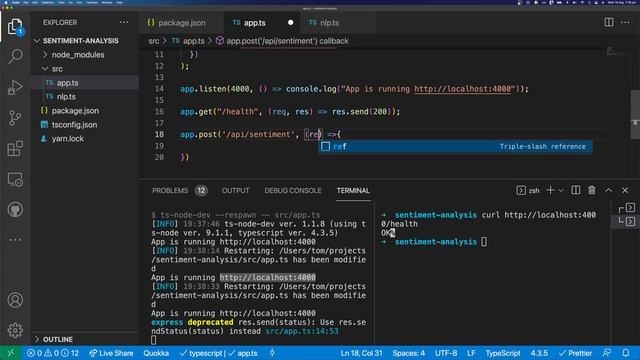This screenshot has height=360, width=640.
Task: Open the GitHub view in activity bar
Action: [15, 210]
